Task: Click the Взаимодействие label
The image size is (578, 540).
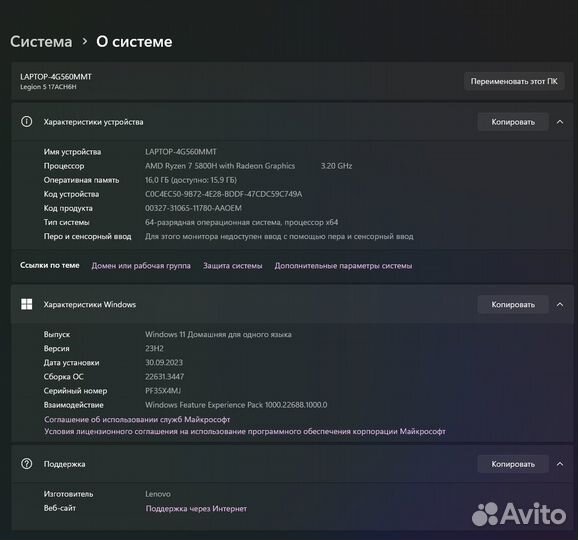Action: click(x=73, y=405)
